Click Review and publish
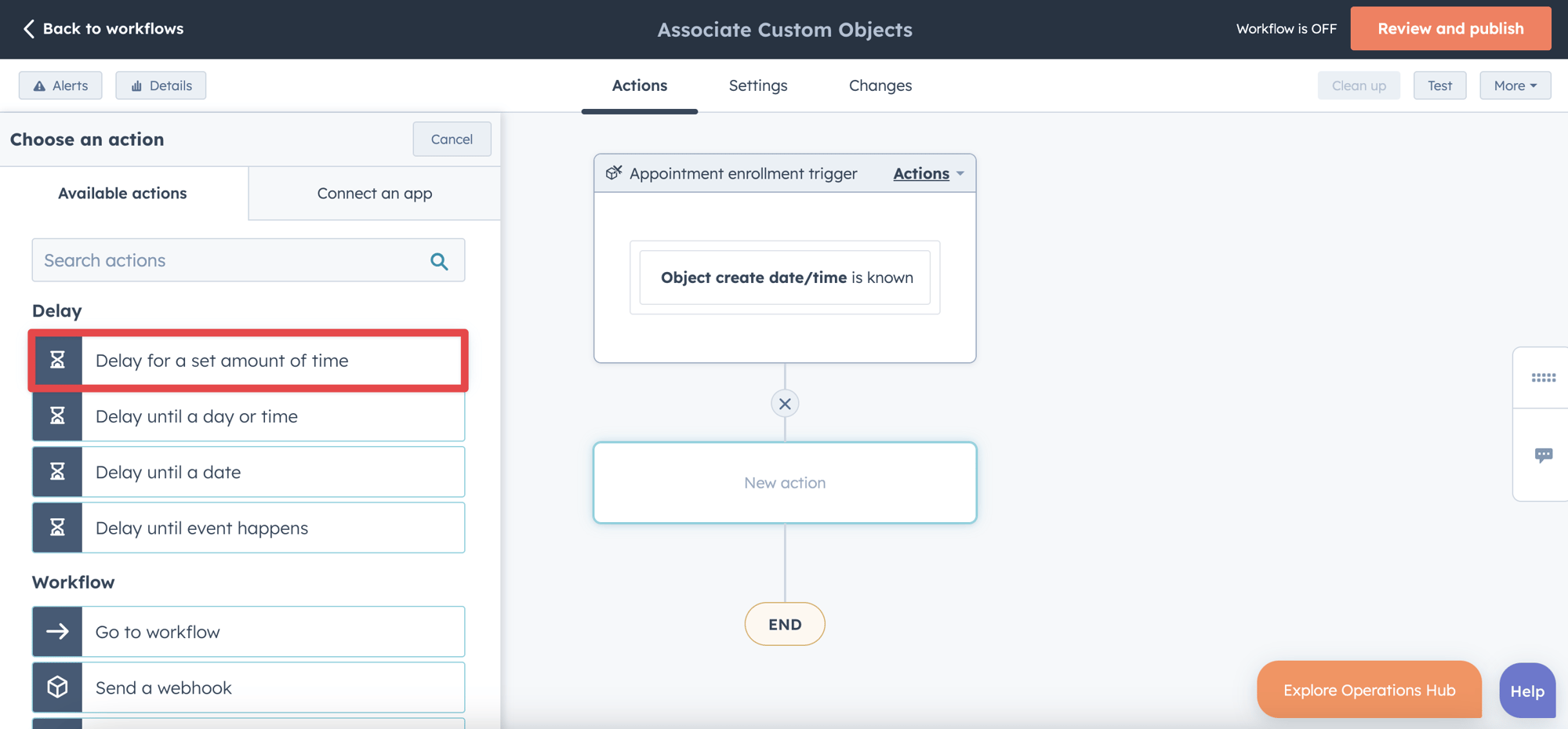The width and height of the screenshot is (1568, 729). (1450, 28)
